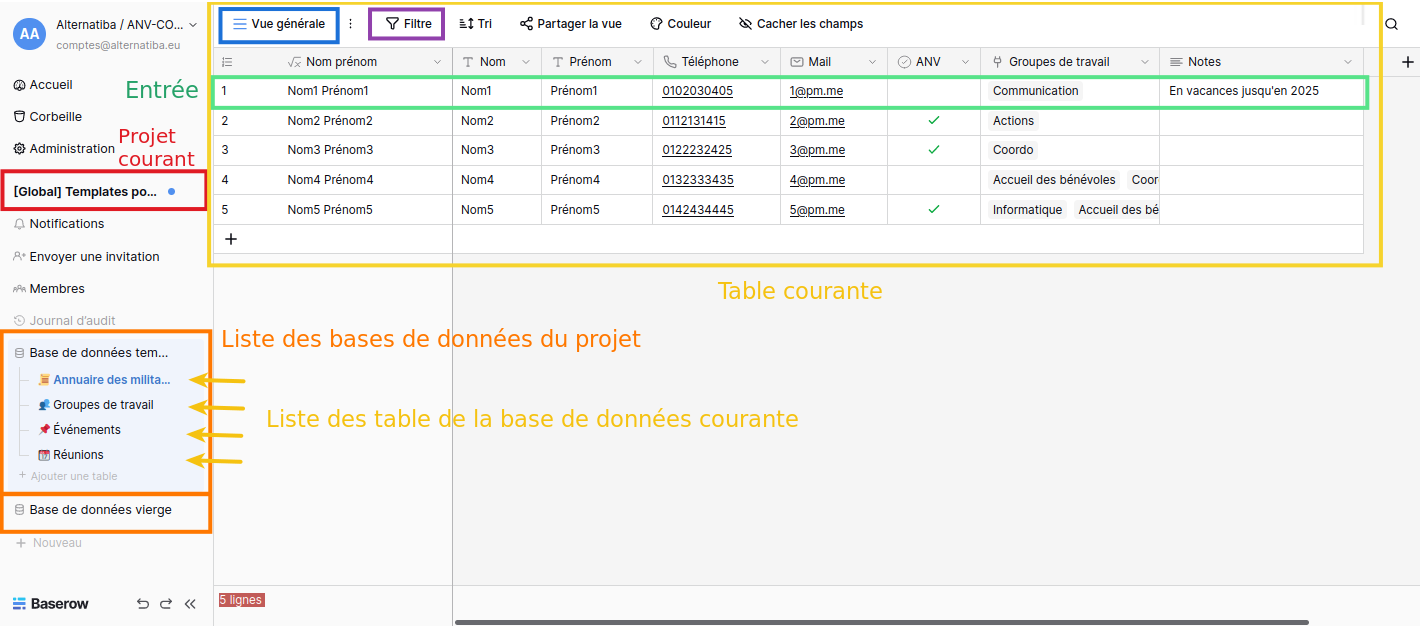Select Membres in the sidebar

point(57,289)
